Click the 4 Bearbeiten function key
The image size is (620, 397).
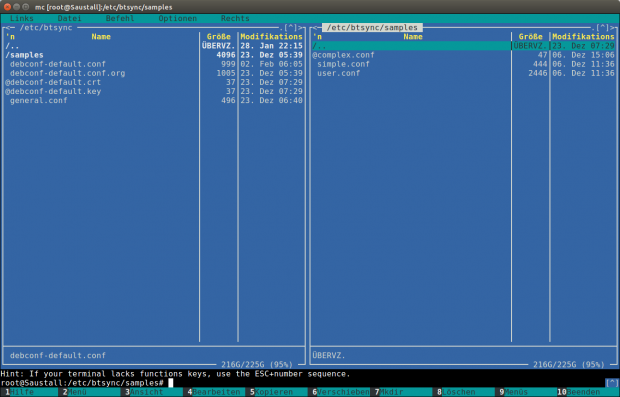point(214,392)
